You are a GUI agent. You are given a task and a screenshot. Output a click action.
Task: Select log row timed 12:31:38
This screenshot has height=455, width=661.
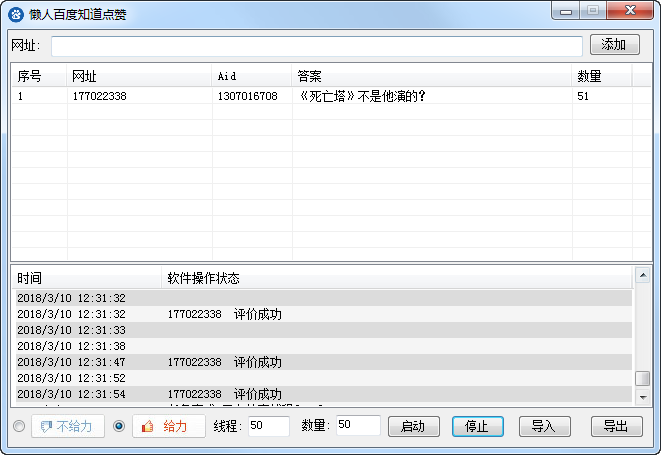click(x=324, y=346)
